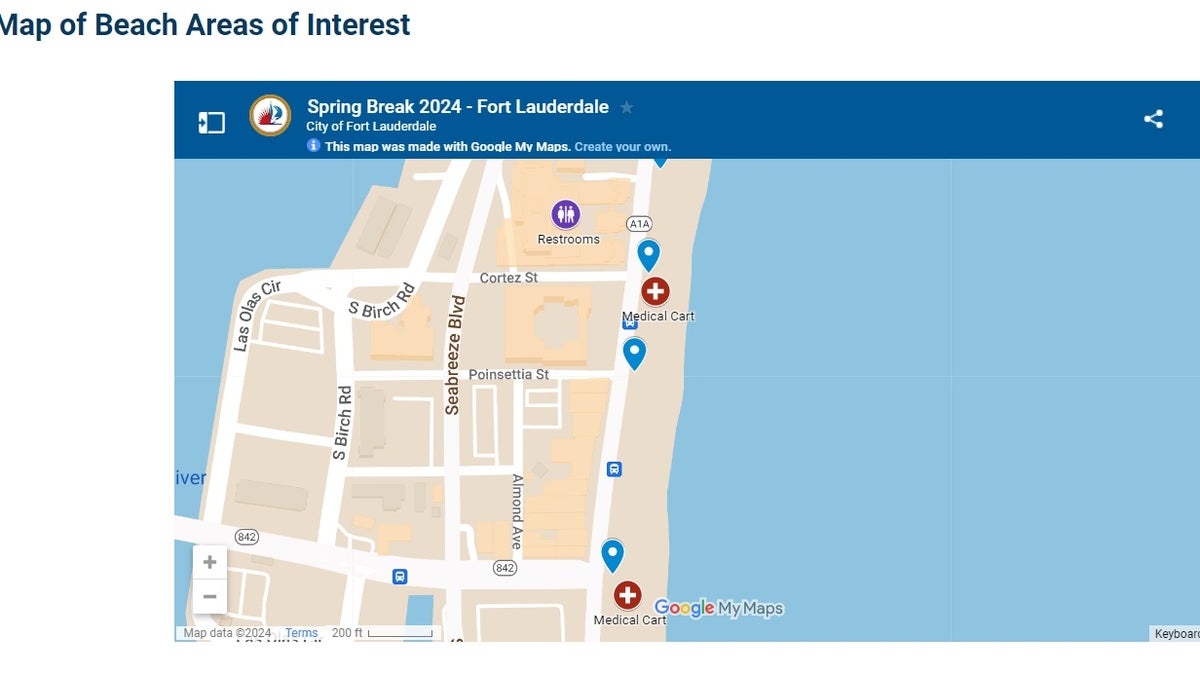Click blue pin near Poinsettia St

(634, 354)
